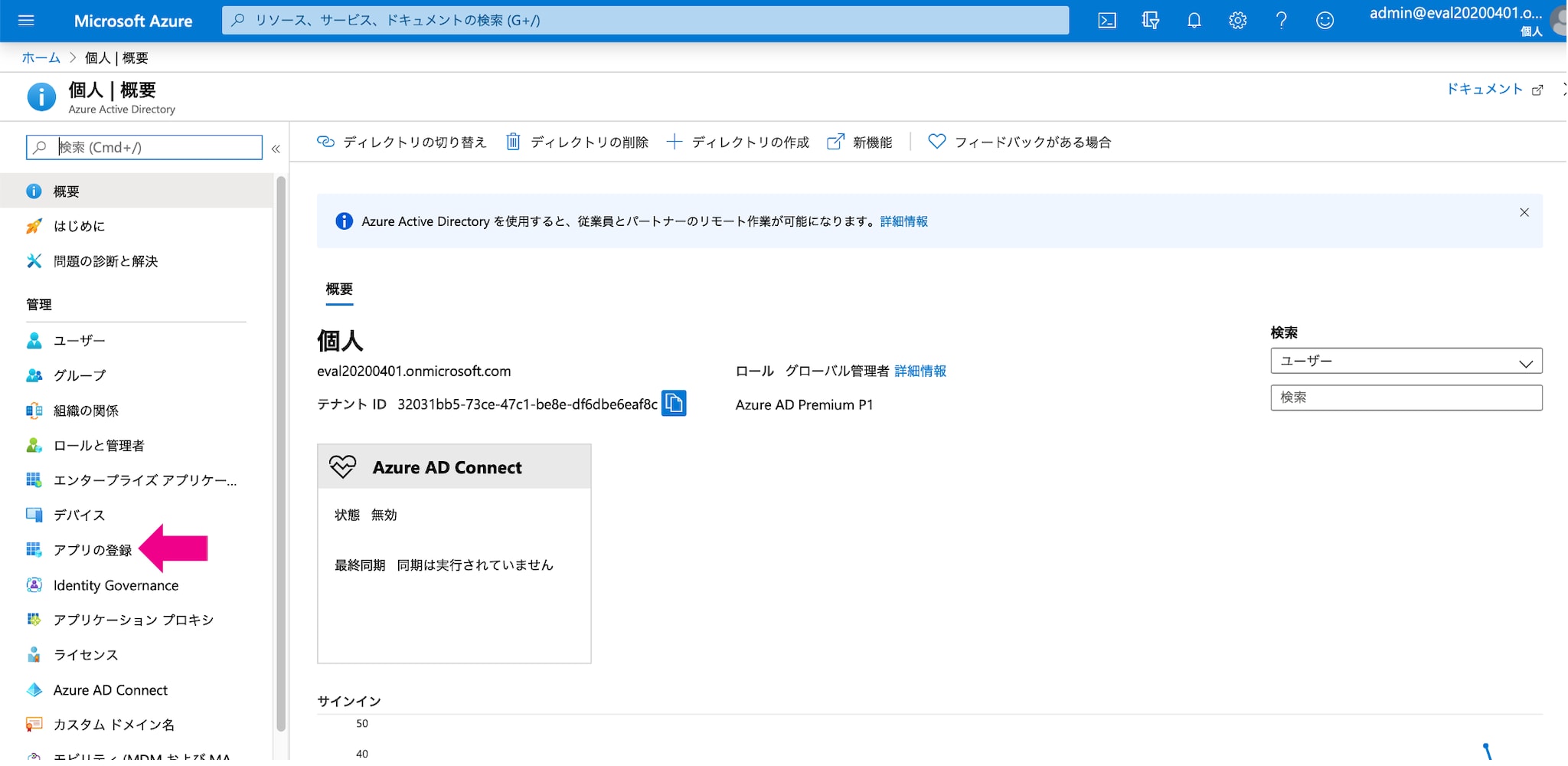
Task: Click the デバイス icon
Action: pos(34,515)
